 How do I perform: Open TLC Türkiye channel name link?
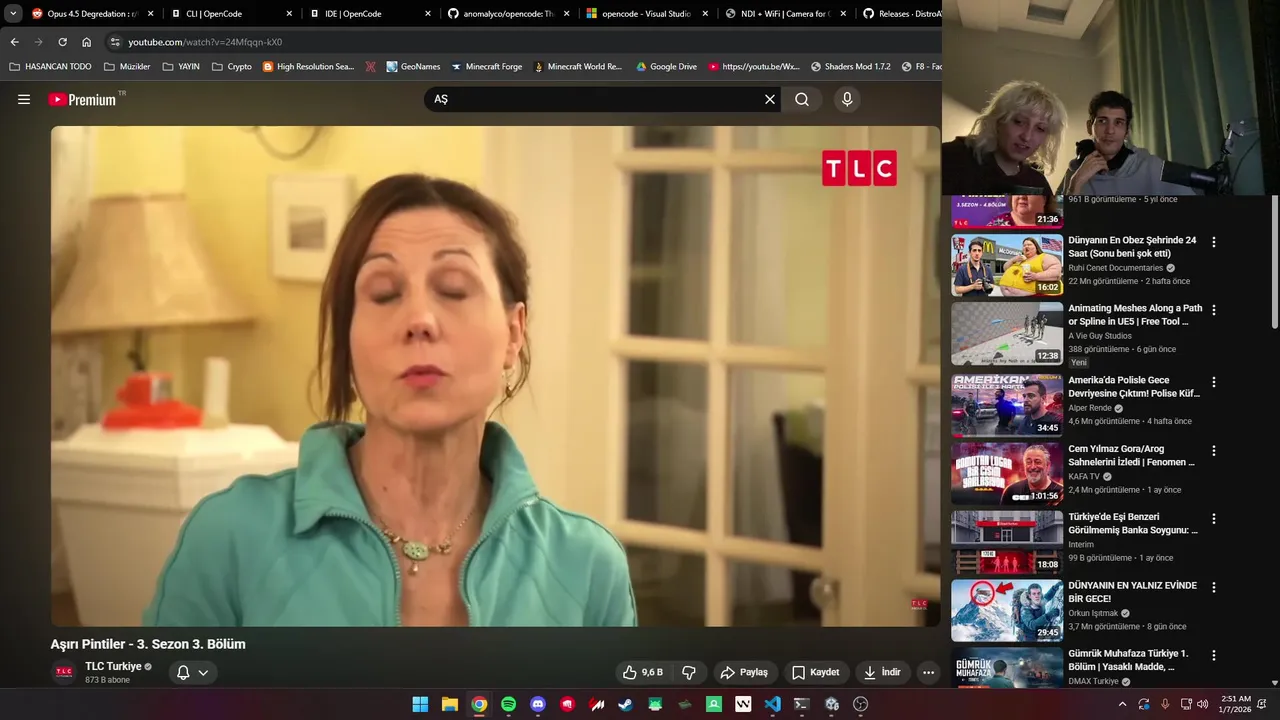pos(113,666)
